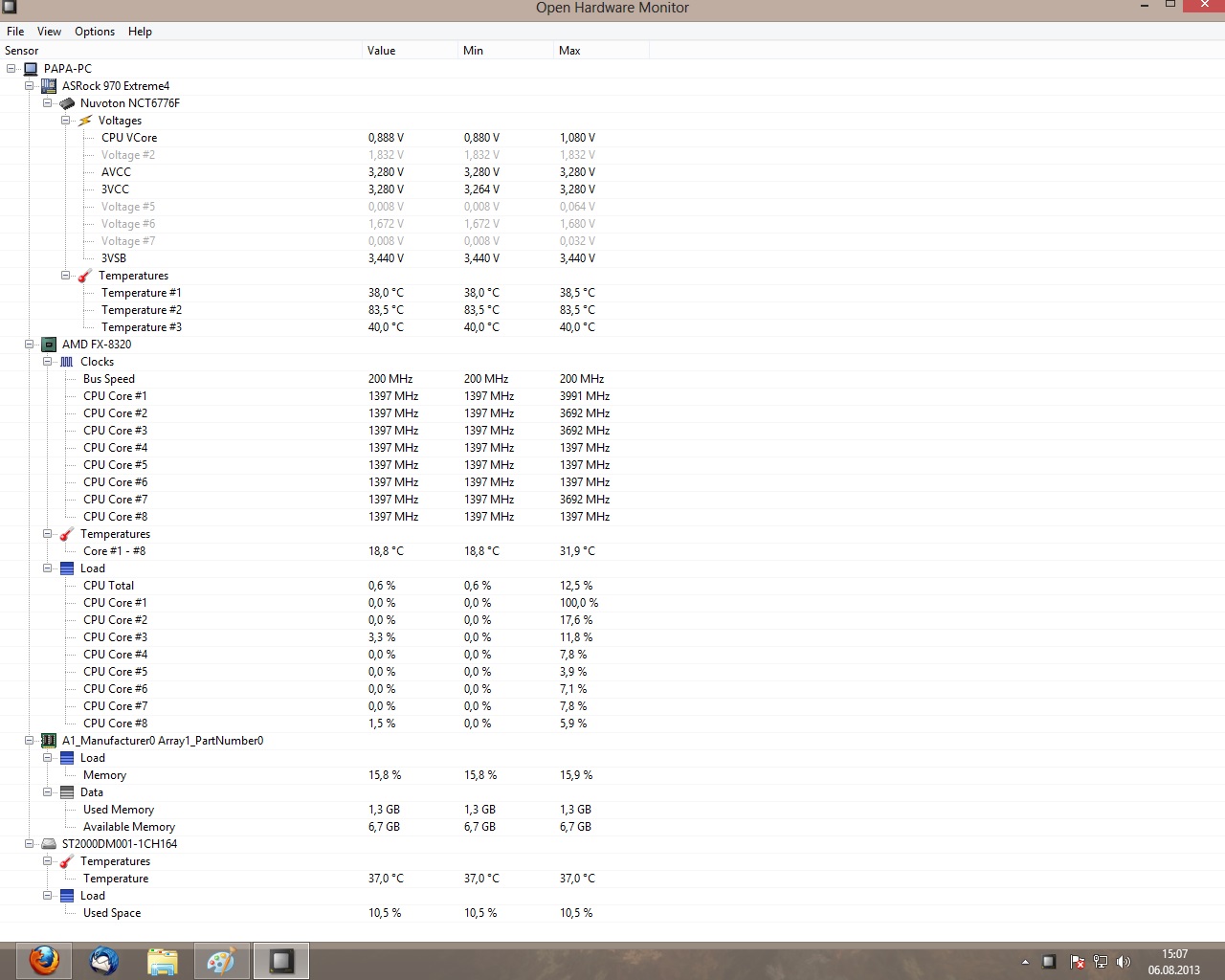The image size is (1225, 980).
Task: Open Firefox from the taskbar
Action: [43, 960]
